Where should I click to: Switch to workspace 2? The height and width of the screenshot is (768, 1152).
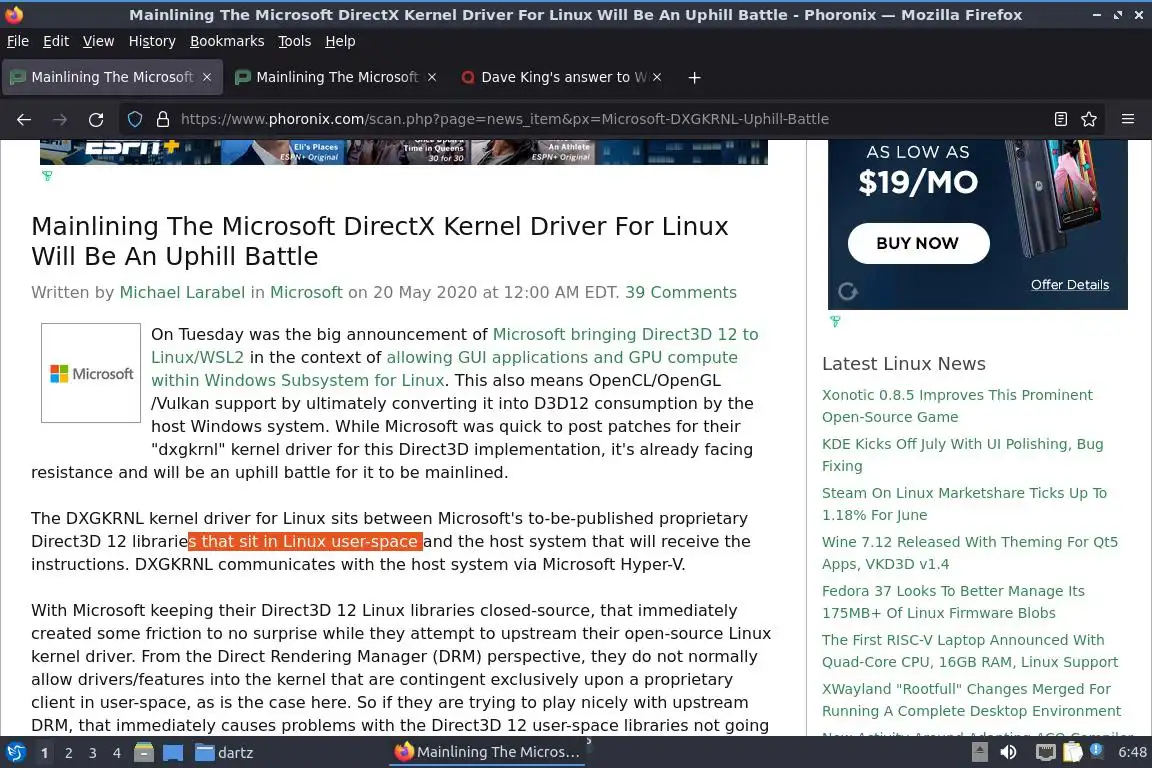click(x=68, y=753)
